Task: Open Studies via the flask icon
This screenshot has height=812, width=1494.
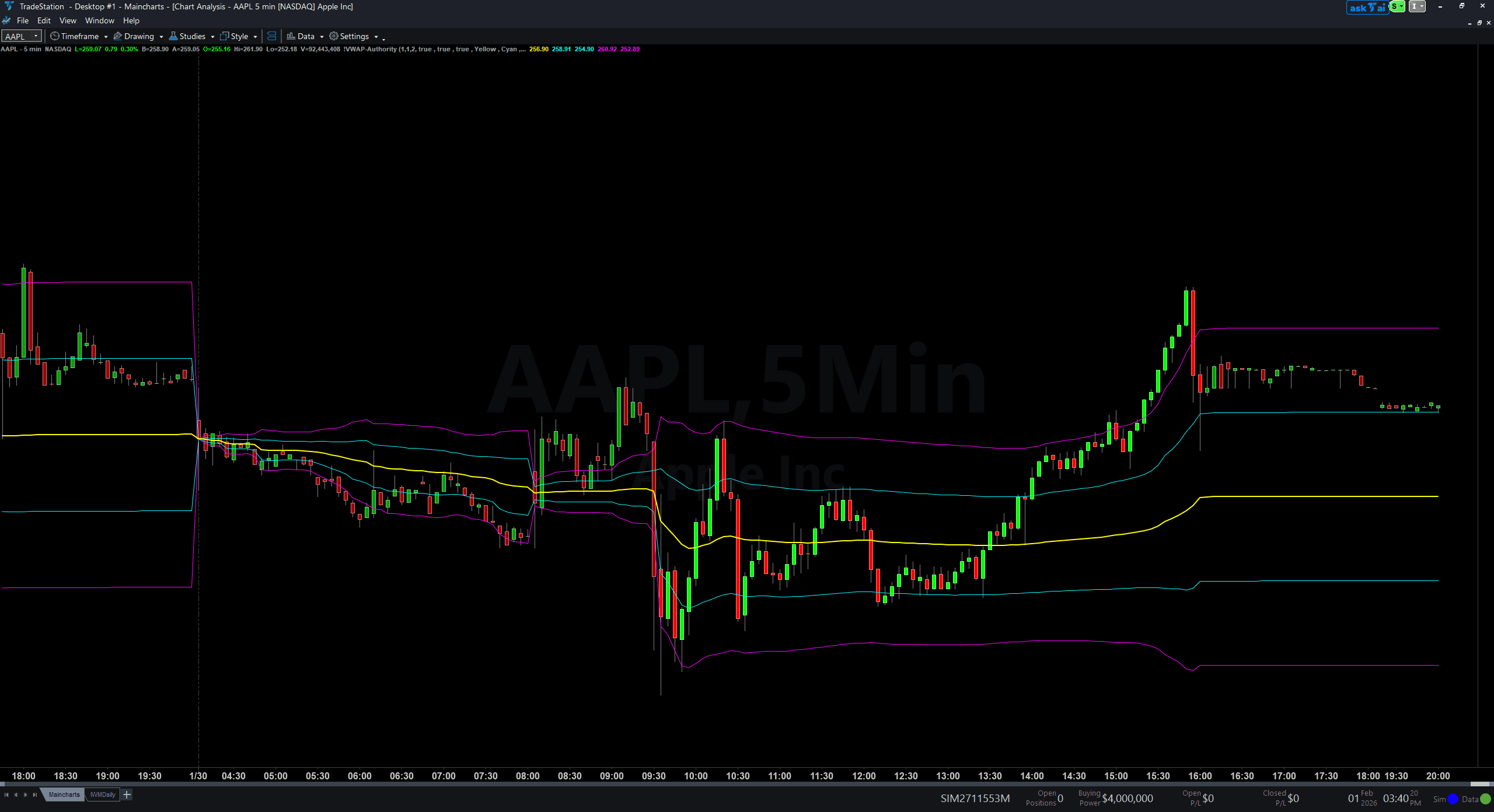Action: point(173,36)
